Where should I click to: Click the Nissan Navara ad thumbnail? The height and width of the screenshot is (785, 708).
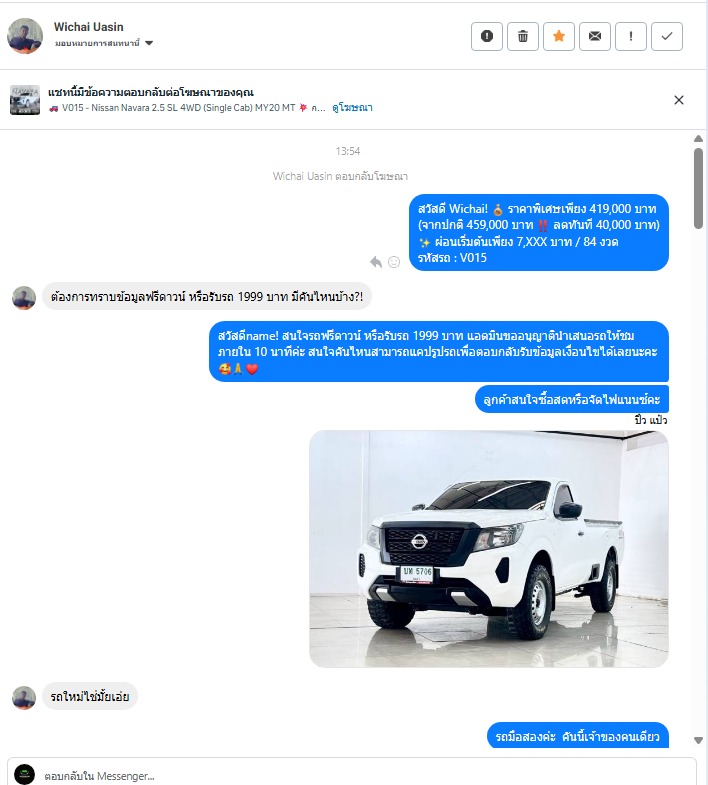[x=25, y=100]
